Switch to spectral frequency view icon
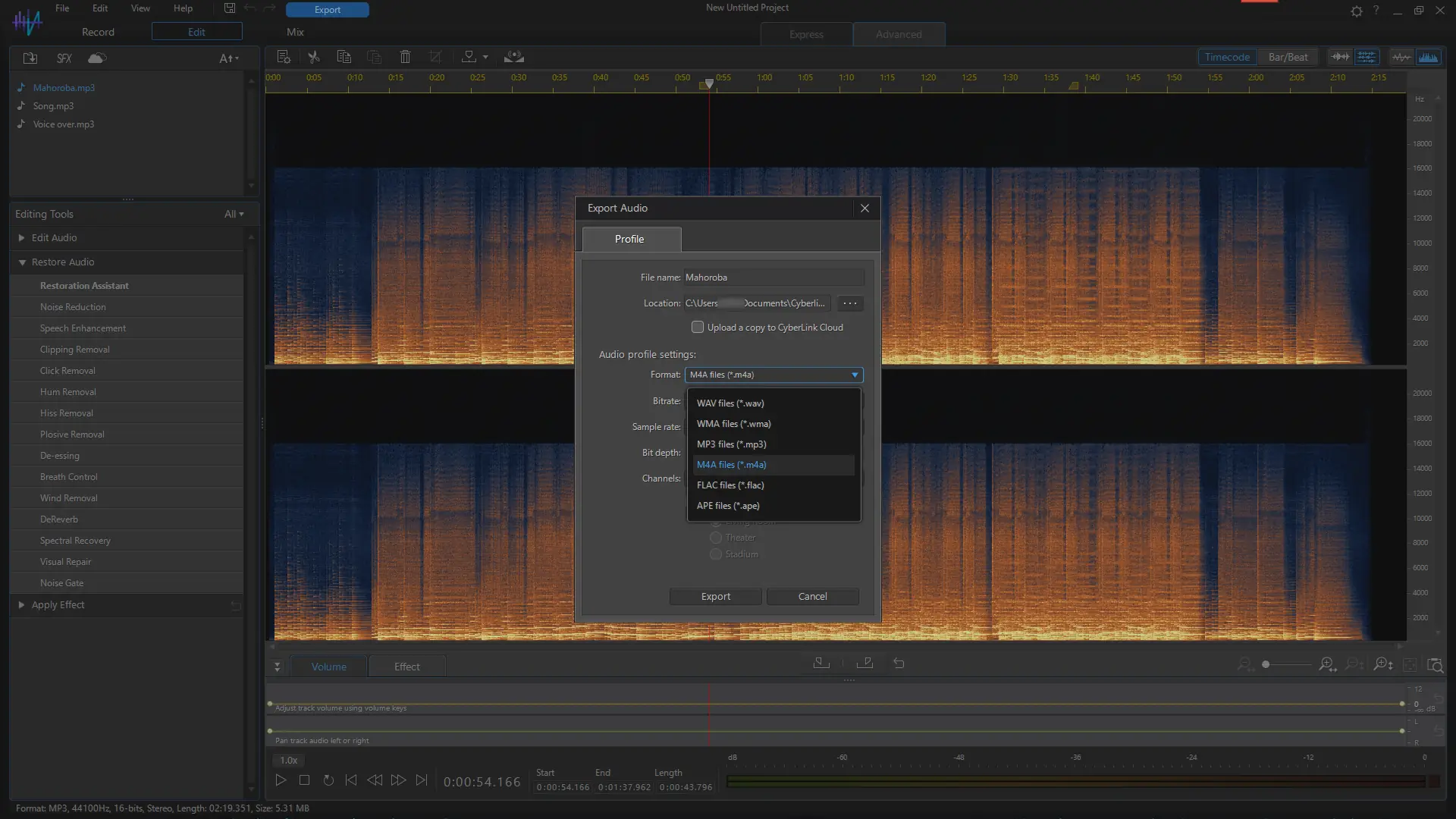 (x=1428, y=57)
